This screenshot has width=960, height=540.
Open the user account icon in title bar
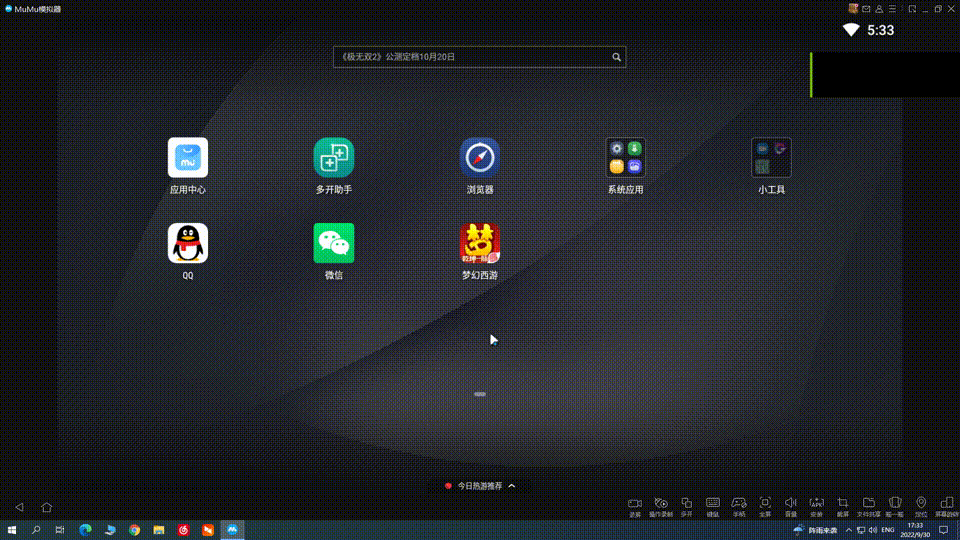pyautogui.click(x=879, y=9)
